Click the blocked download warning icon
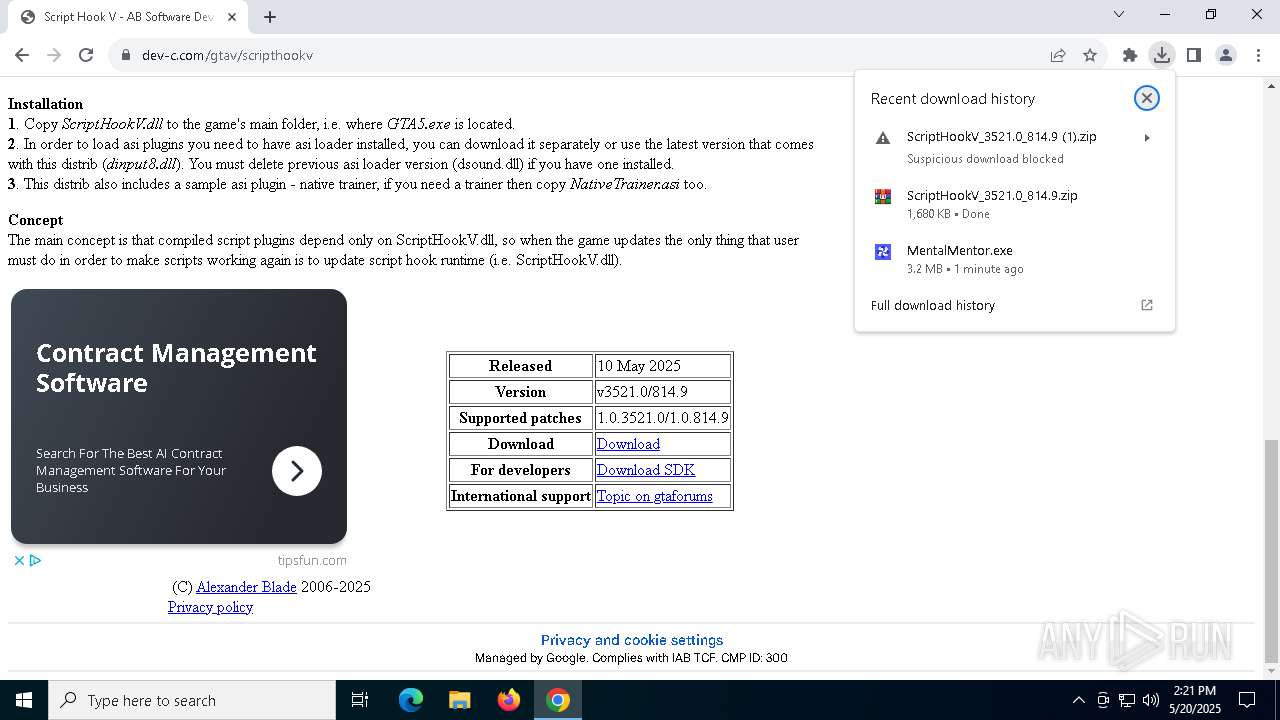Viewport: 1280px width, 720px height. click(x=883, y=138)
